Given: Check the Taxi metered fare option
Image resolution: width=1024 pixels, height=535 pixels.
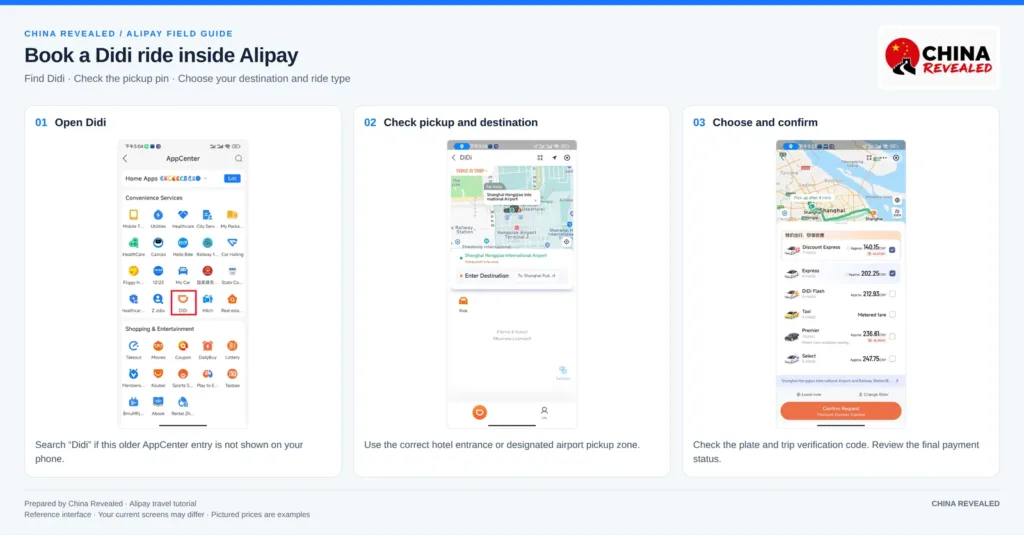Looking at the screenshot, I should (x=892, y=315).
